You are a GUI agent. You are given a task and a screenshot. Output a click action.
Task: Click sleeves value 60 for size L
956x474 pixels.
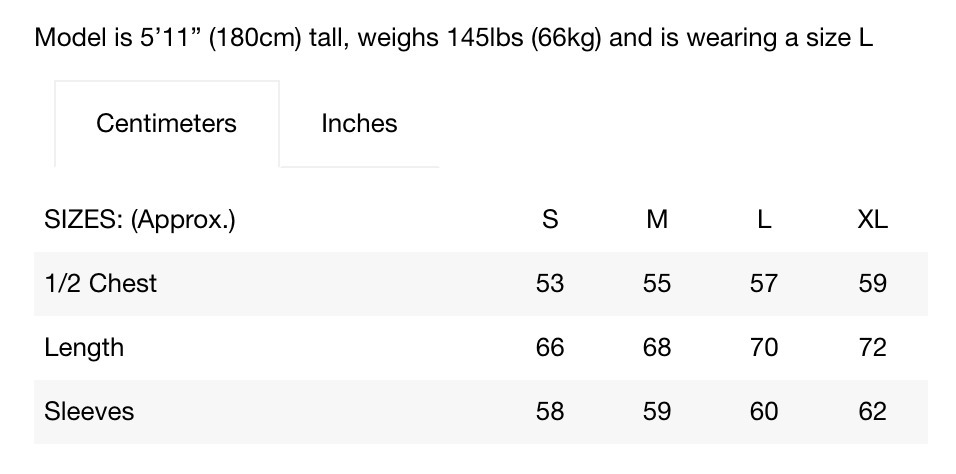(x=764, y=412)
